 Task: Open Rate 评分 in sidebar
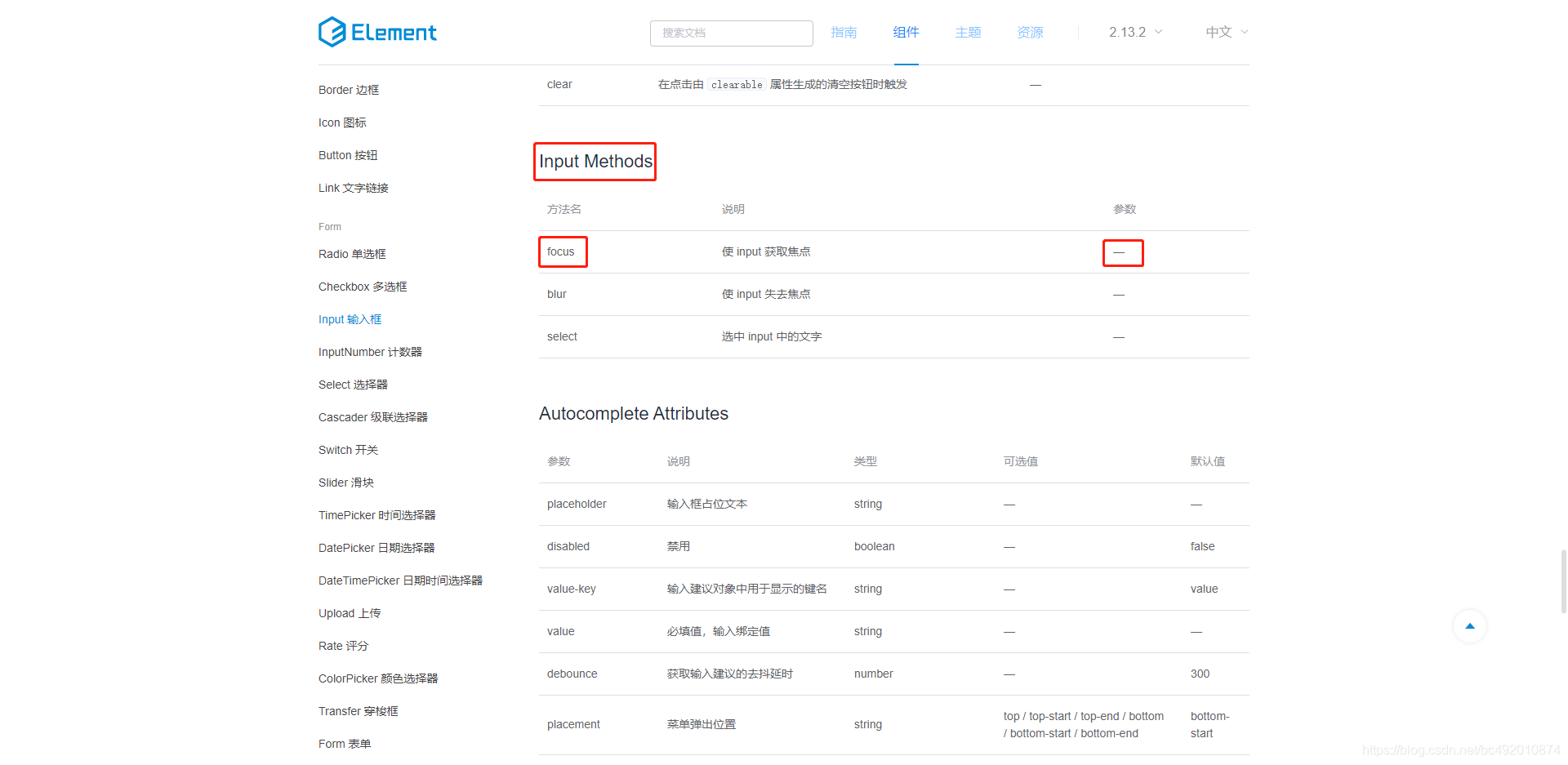tap(343, 646)
